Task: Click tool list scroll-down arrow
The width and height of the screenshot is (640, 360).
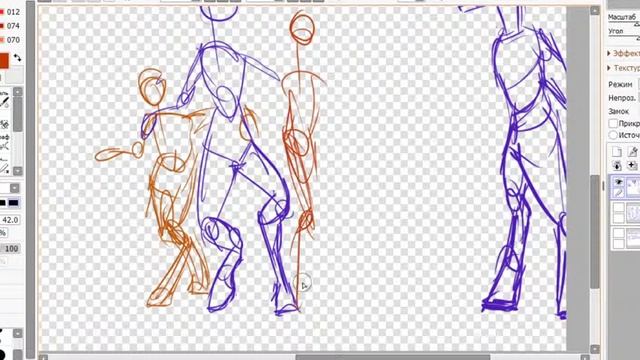Action: pos(18,171)
